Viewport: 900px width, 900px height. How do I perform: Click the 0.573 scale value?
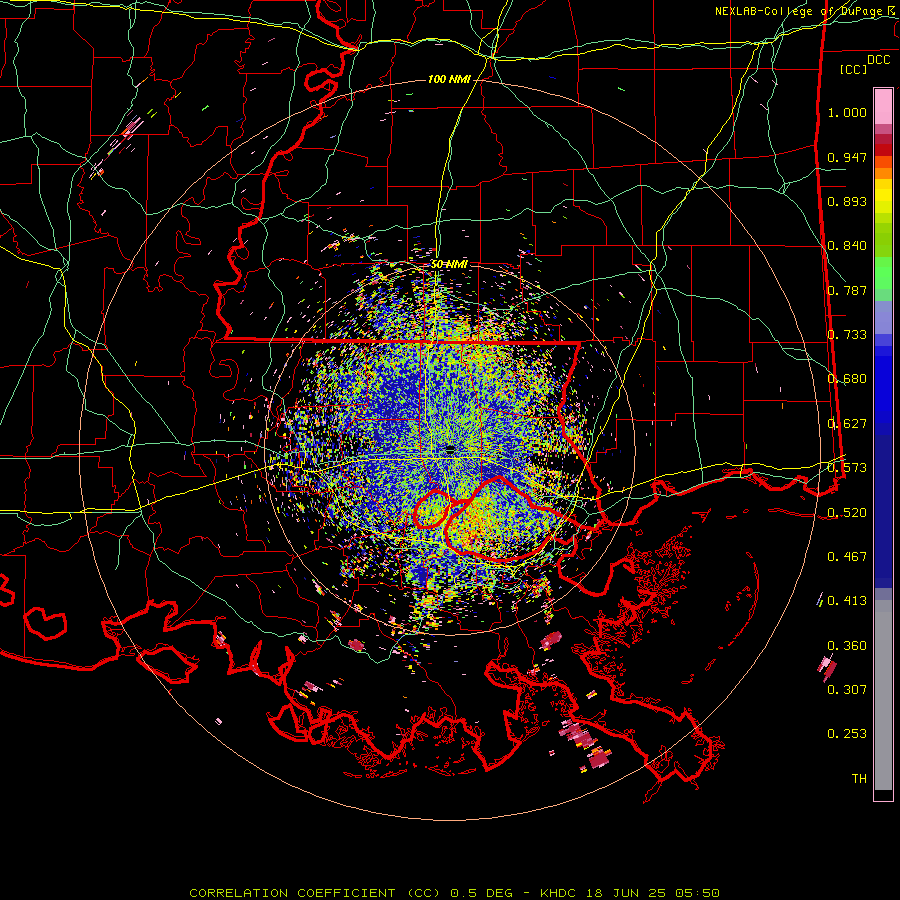(x=847, y=468)
